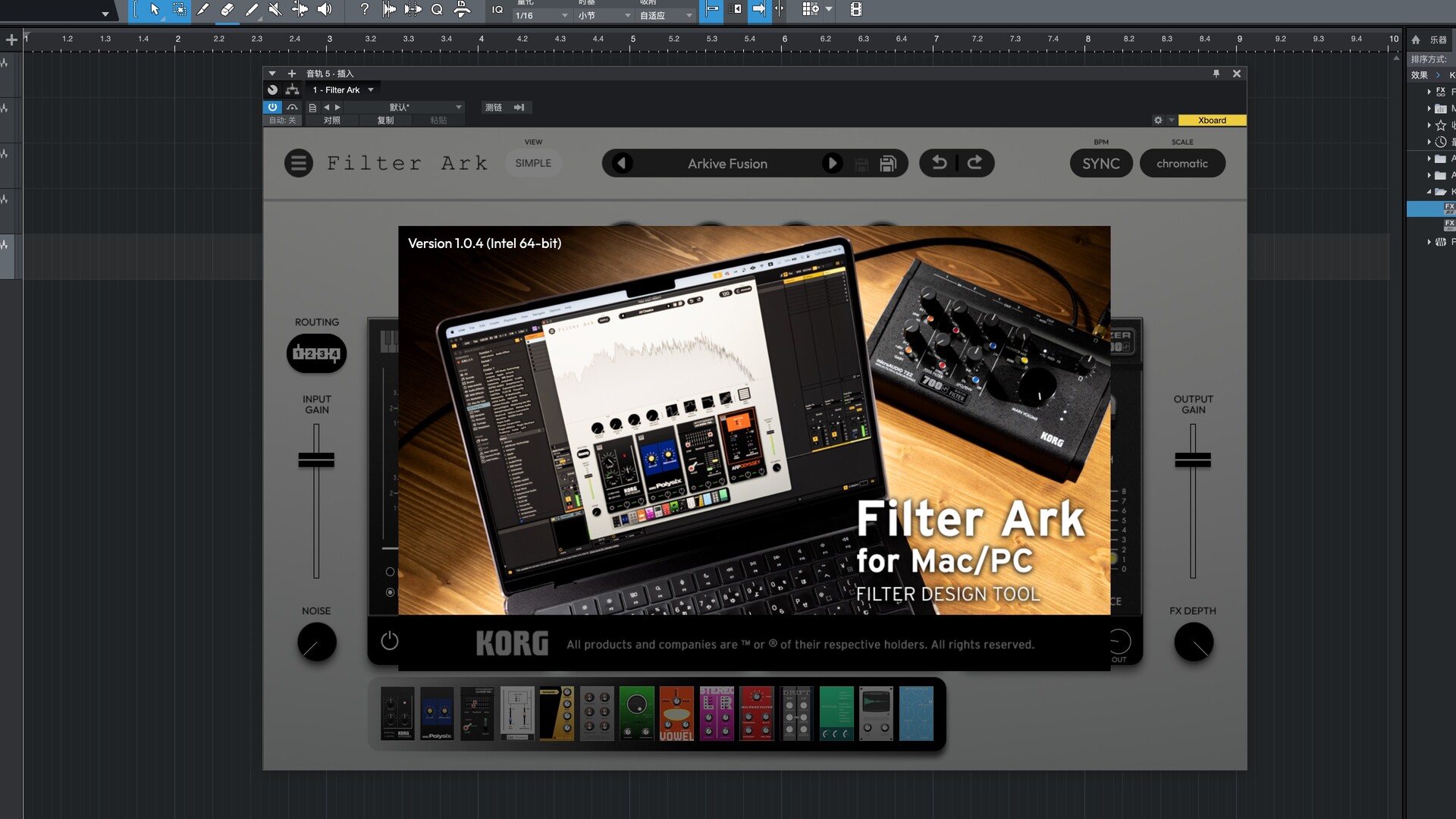Click the Filter Ark undo arrow

click(939, 163)
